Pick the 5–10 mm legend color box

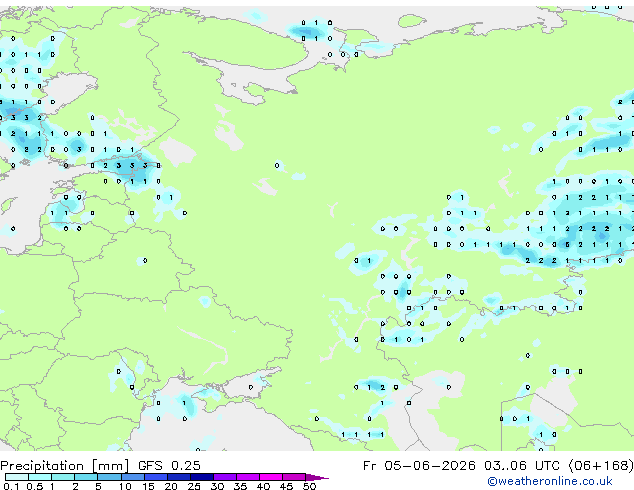pos(109,477)
